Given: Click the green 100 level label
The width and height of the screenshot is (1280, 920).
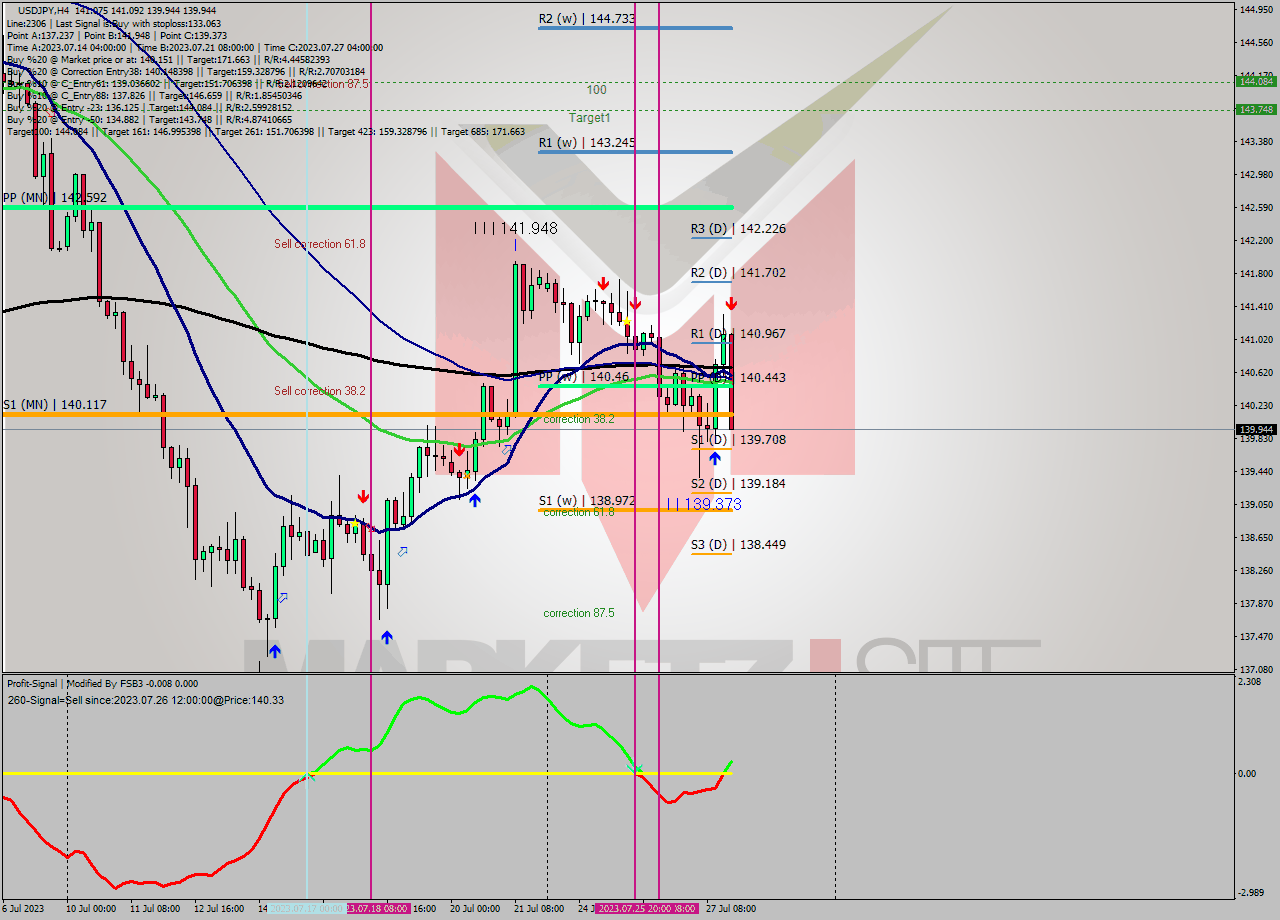Looking at the screenshot, I should [x=597, y=90].
